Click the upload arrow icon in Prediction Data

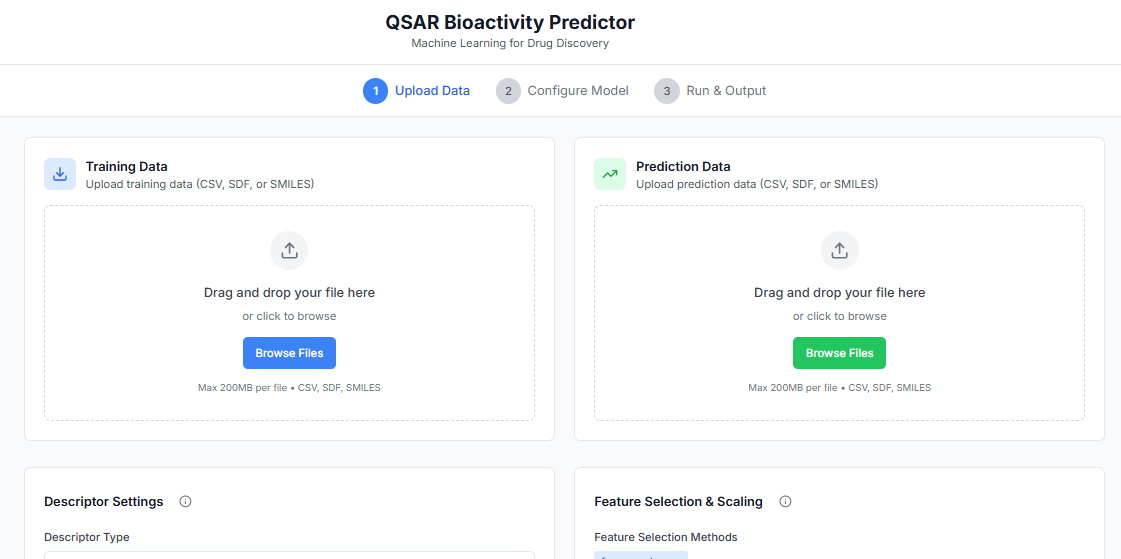point(839,251)
